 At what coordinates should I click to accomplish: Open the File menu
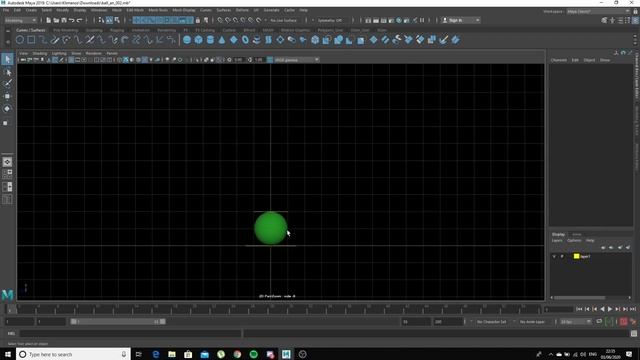click(x=6, y=10)
